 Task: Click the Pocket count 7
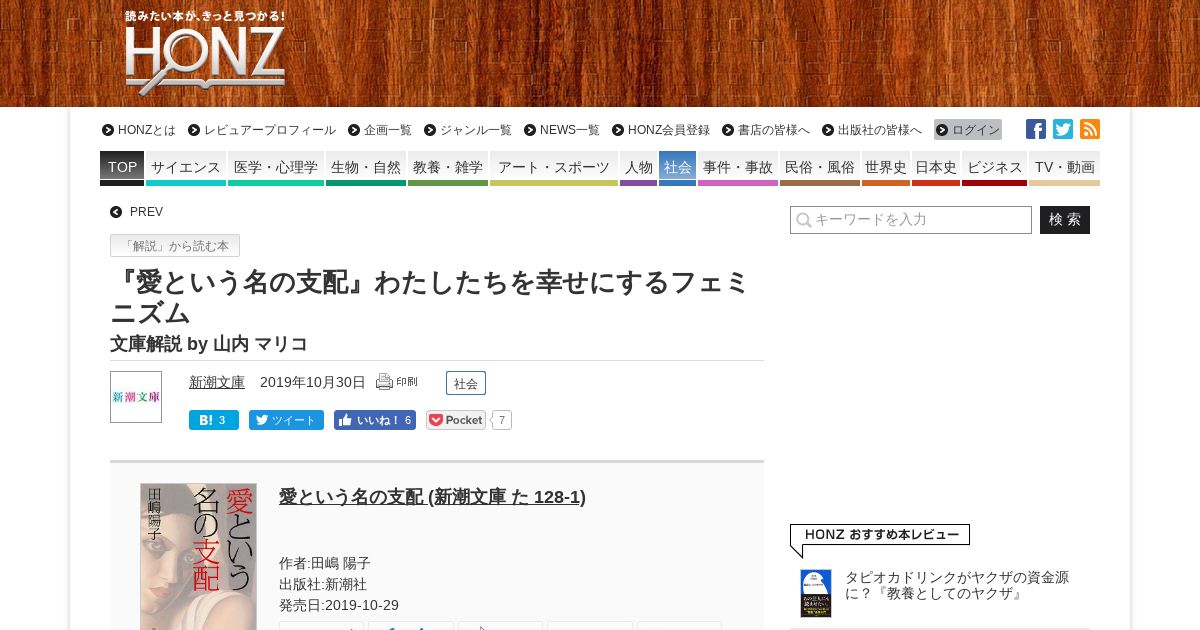(x=501, y=420)
